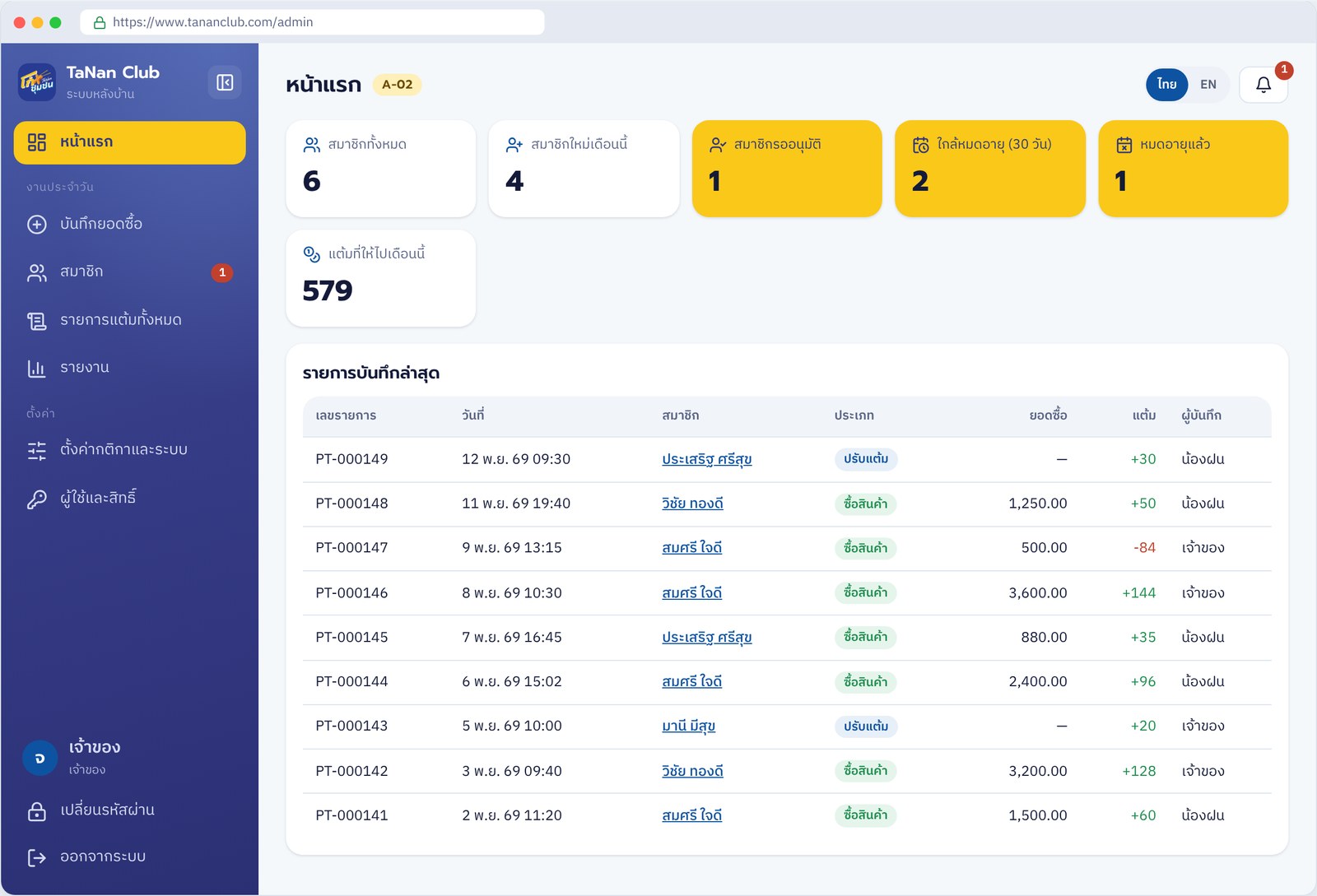Click เปลี่ยนรหัสผ่าน in the sidebar

pos(129,810)
